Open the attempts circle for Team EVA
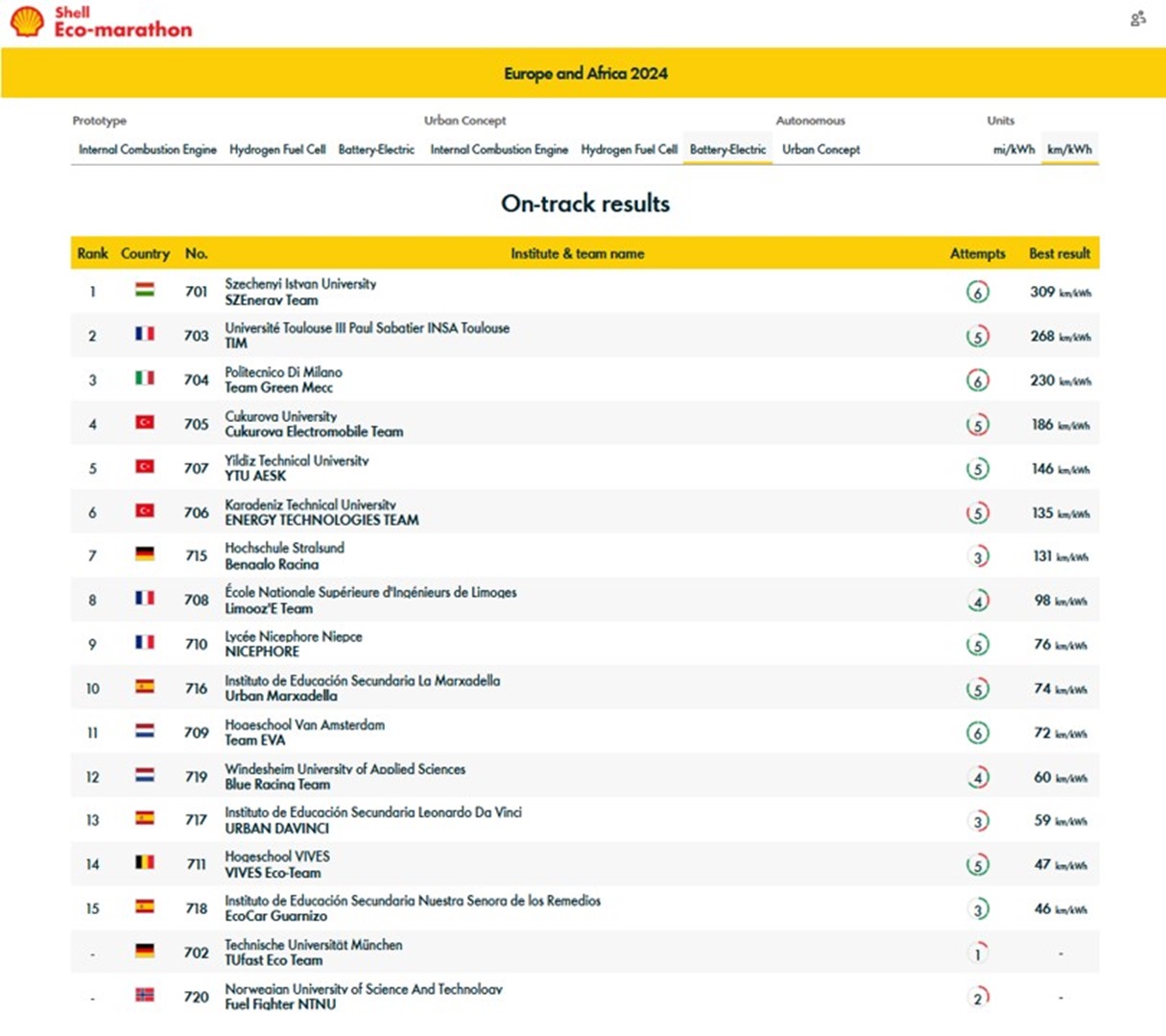Image resolution: width=1166 pixels, height=1036 pixels. coord(977,733)
